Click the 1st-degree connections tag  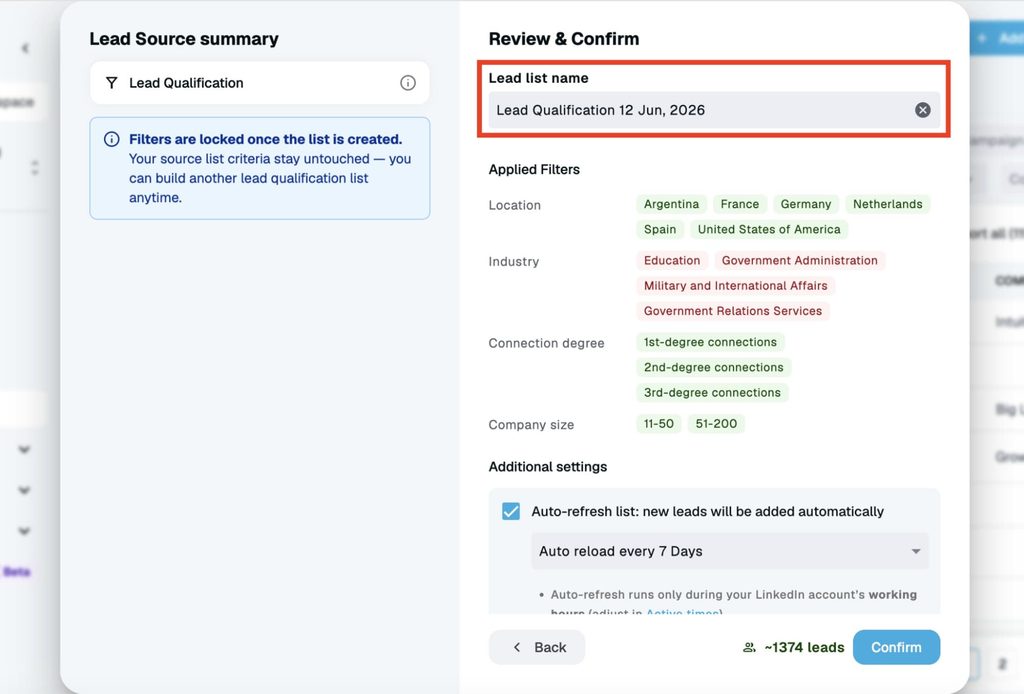711,342
